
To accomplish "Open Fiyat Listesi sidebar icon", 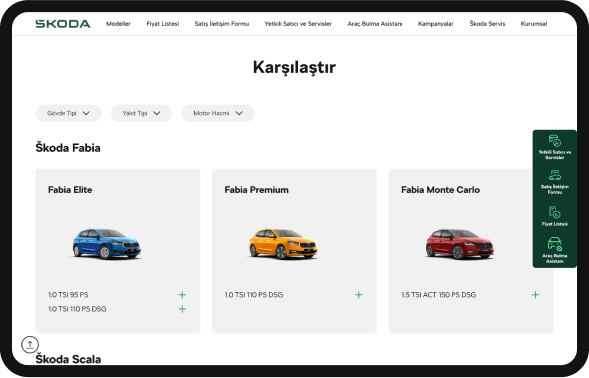I will (555, 216).
